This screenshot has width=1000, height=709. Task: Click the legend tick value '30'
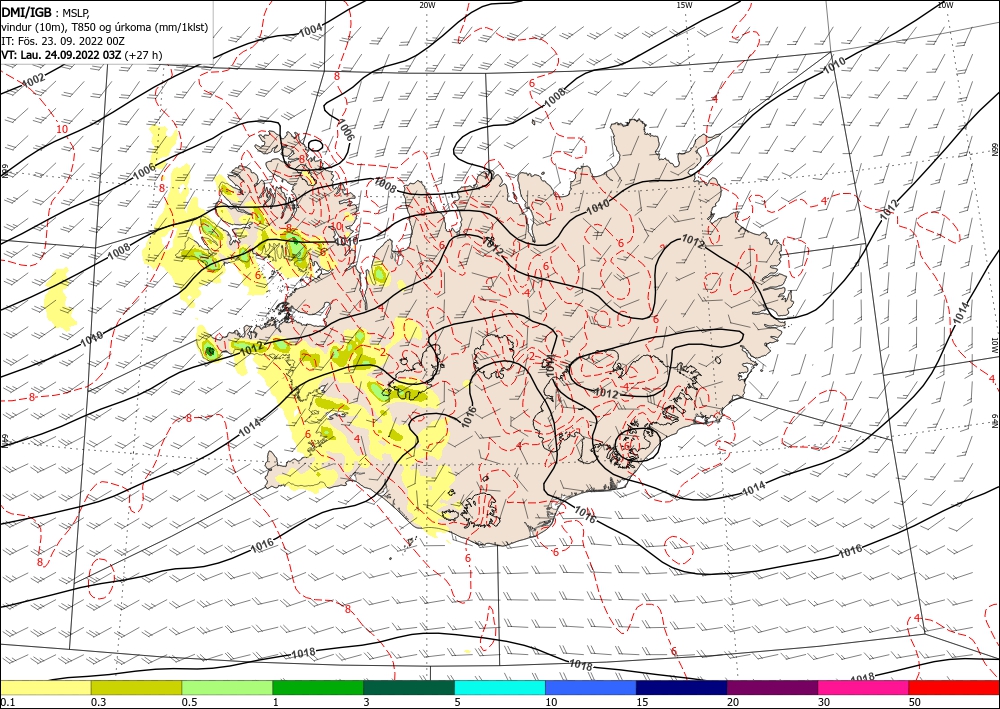pyautogui.click(x=824, y=702)
